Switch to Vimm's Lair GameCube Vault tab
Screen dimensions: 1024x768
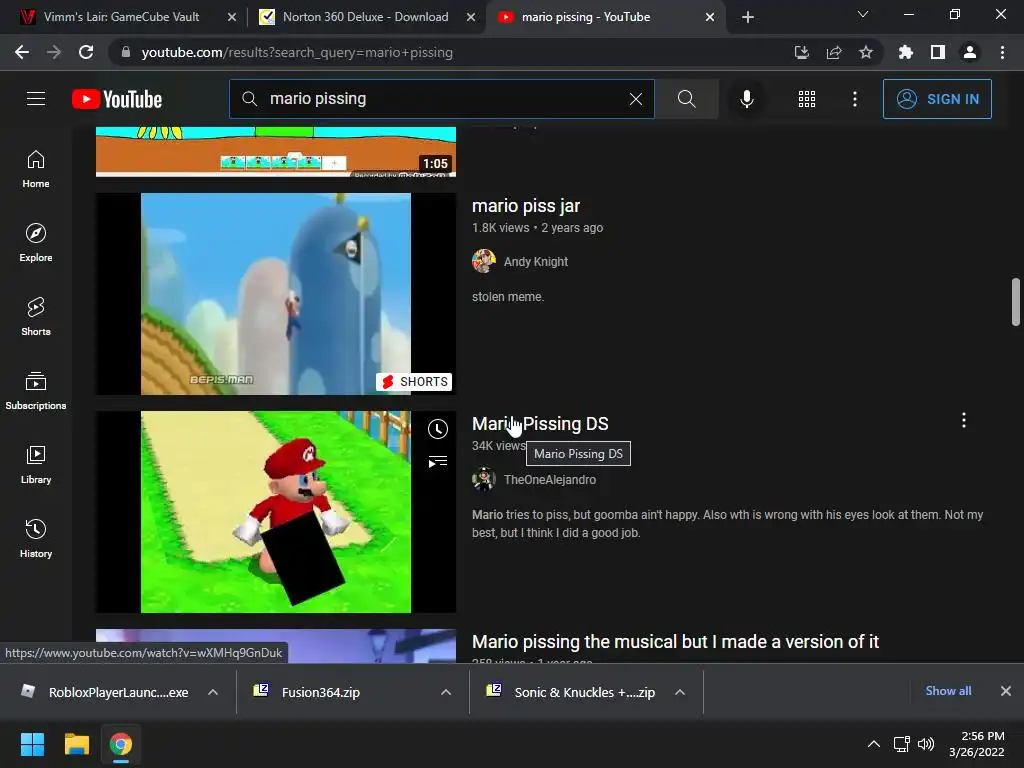121,17
